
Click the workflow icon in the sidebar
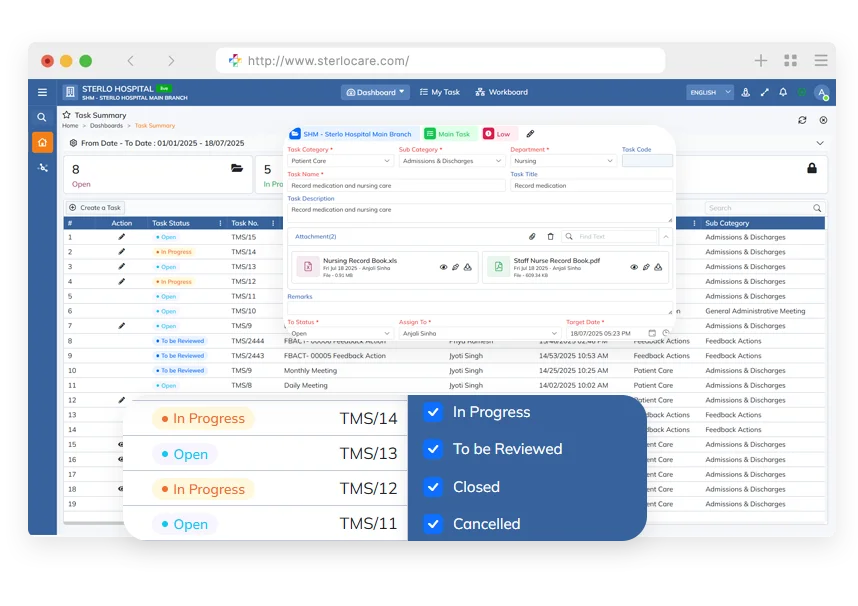[x=42, y=167]
